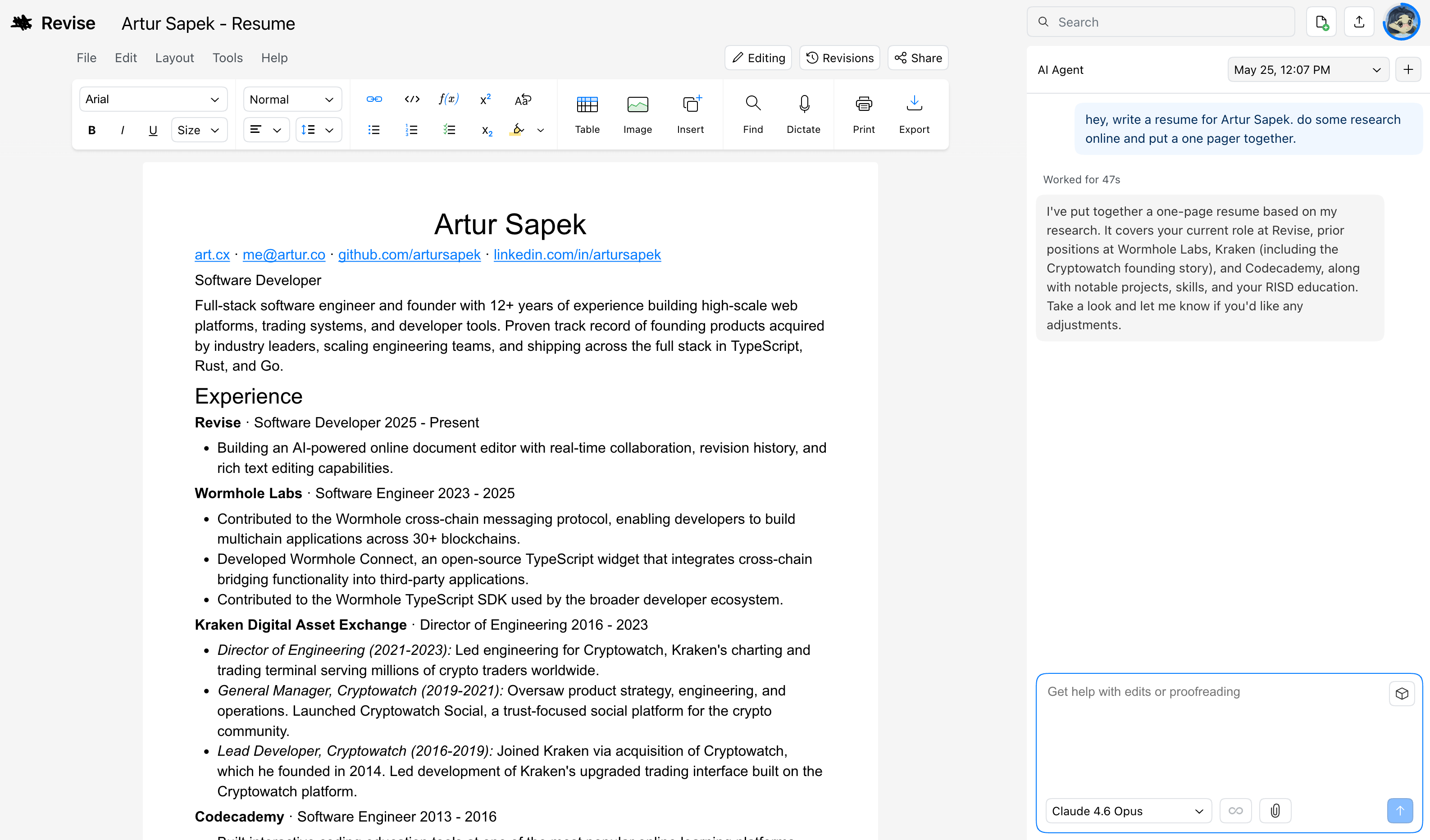Click the 'AI Agent' panel title

(x=1061, y=70)
